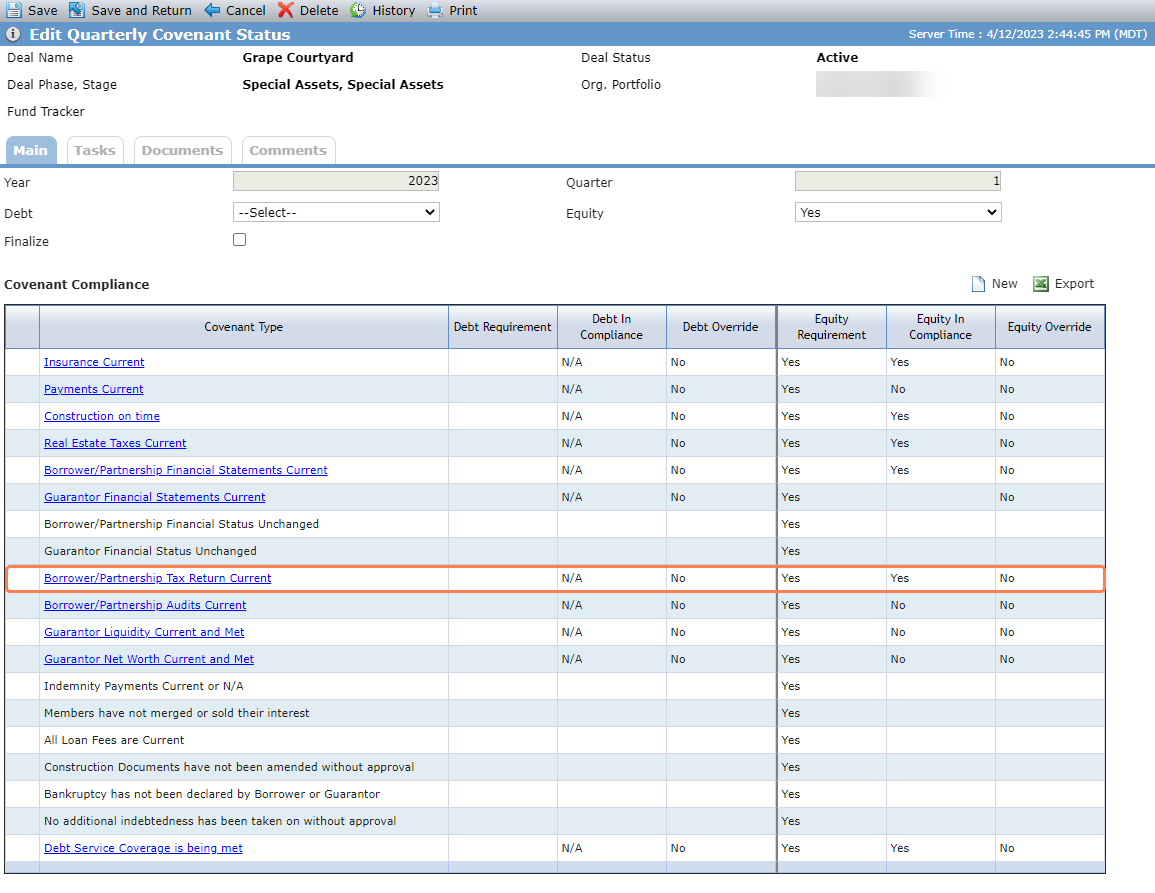Open the Documents tab

click(183, 150)
